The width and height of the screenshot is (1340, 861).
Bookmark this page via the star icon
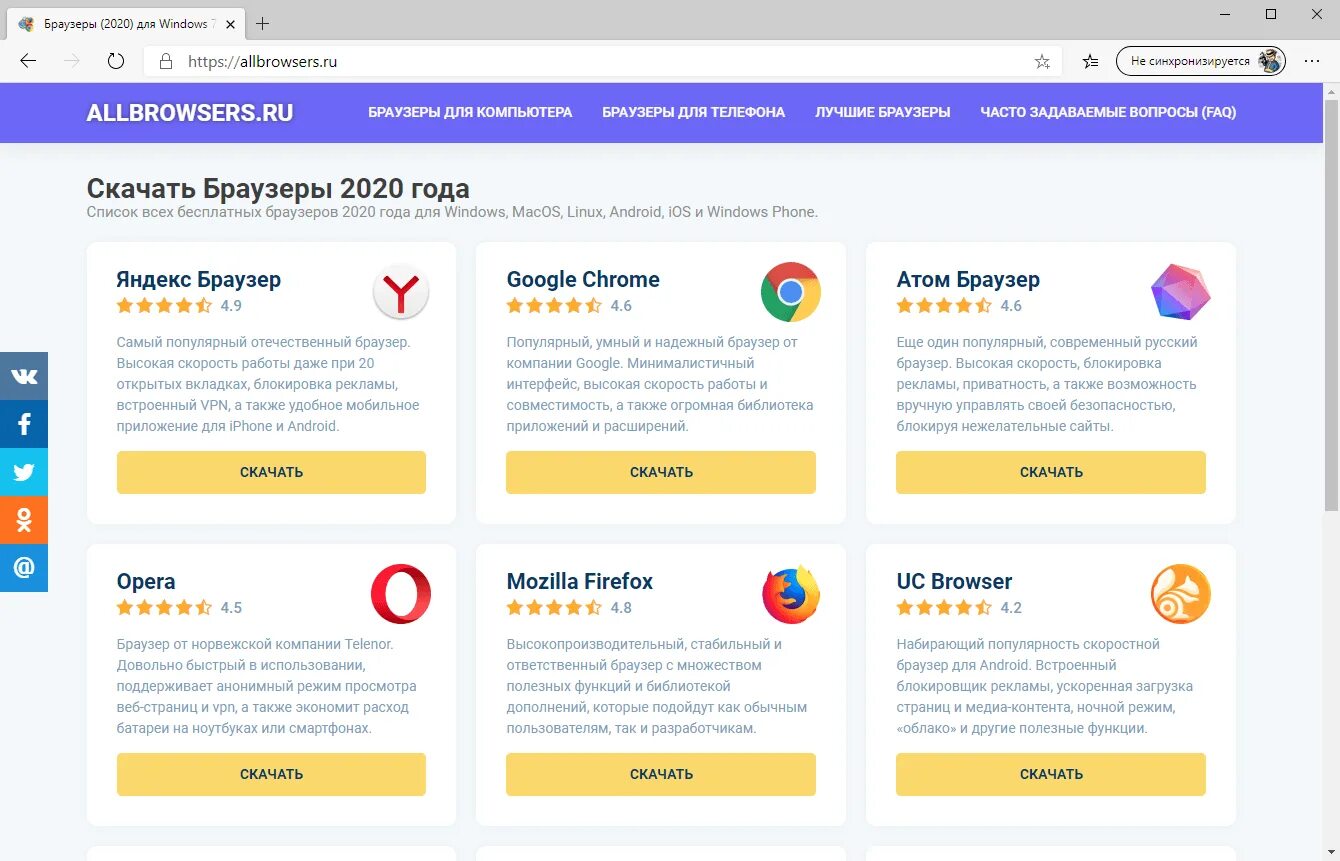pyautogui.click(x=1041, y=61)
